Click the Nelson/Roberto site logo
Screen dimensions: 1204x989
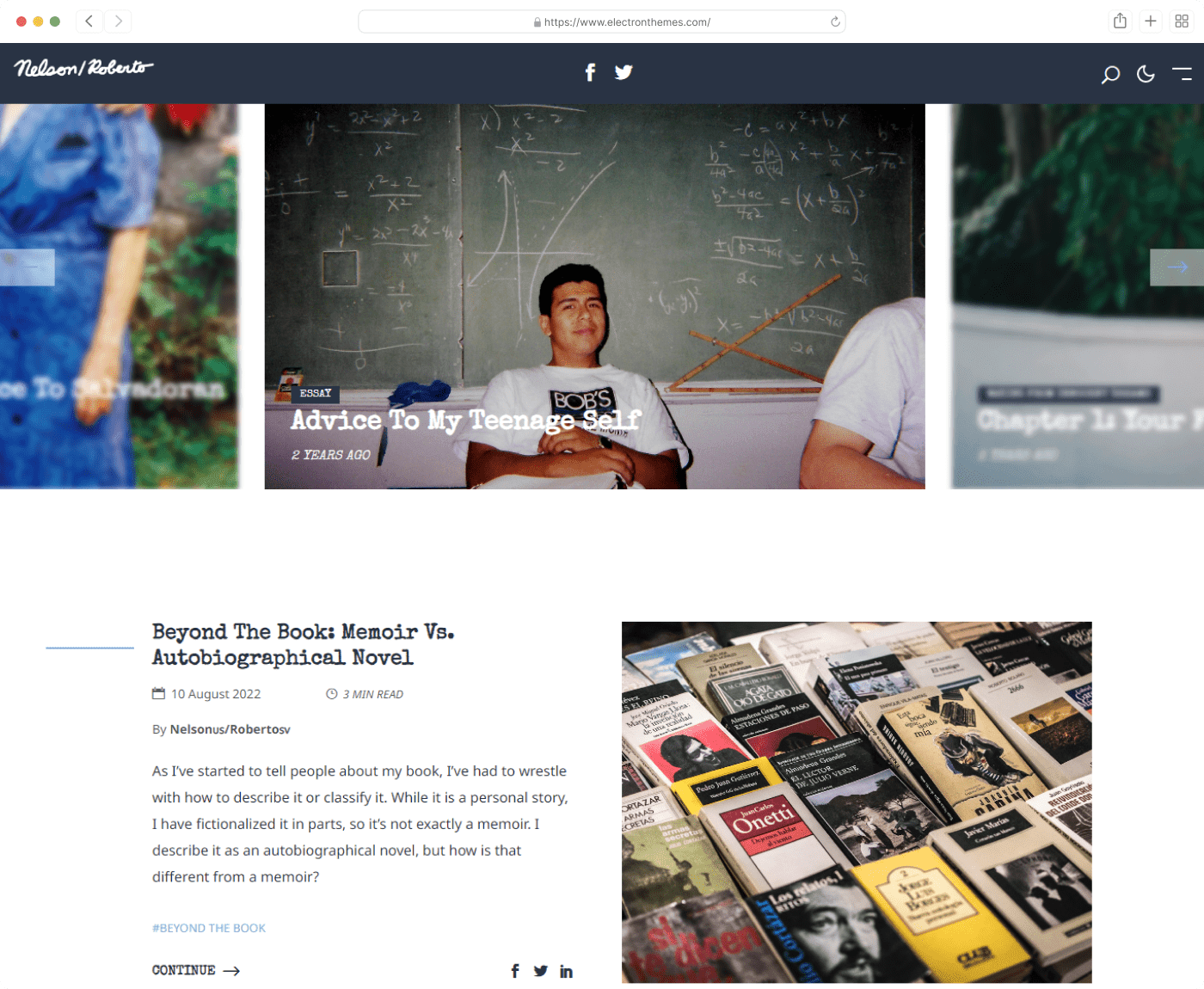click(84, 68)
